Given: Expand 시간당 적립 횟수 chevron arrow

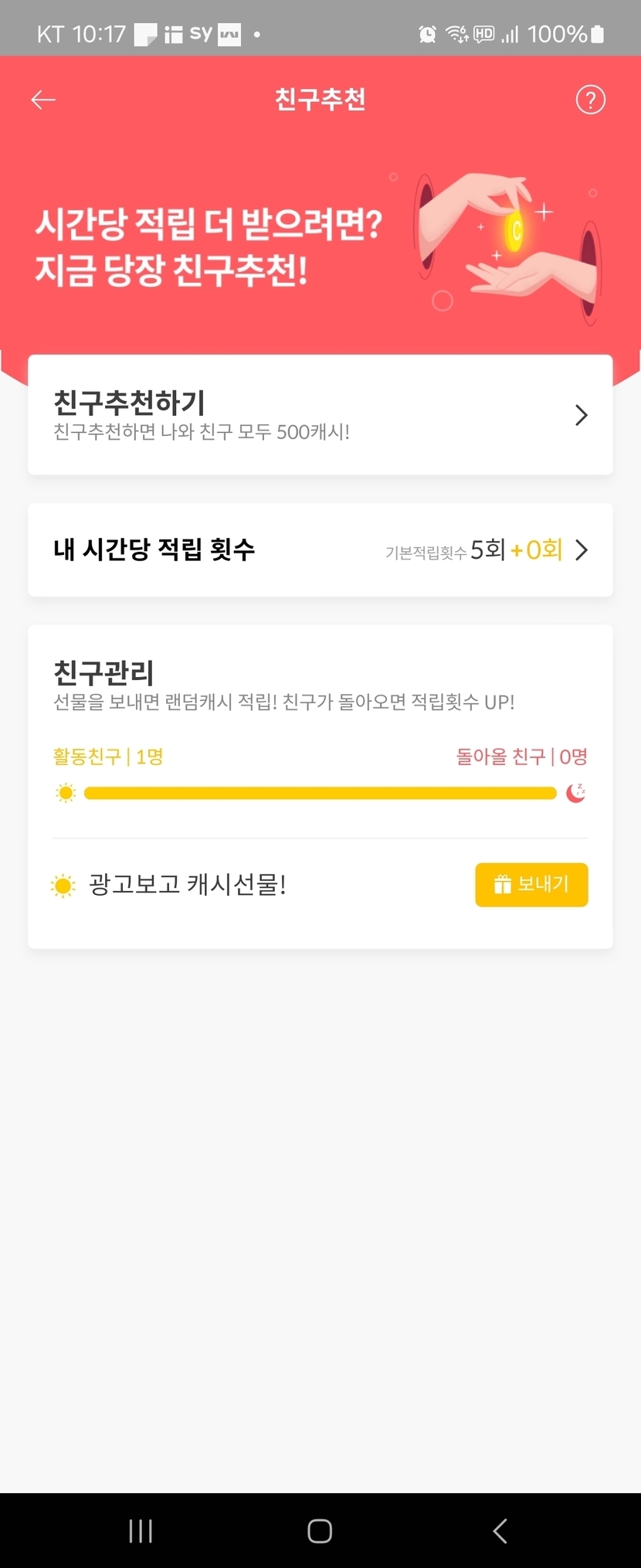Looking at the screenshot, I should click(x=582, y=549).
